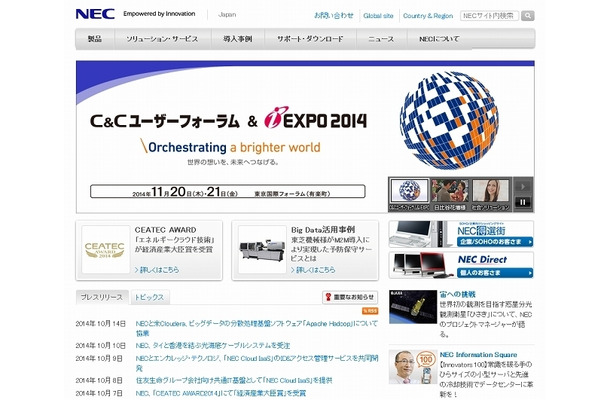Open the CEATEC AWARD2014 経済産業大臣賞 release

point(221,393)
